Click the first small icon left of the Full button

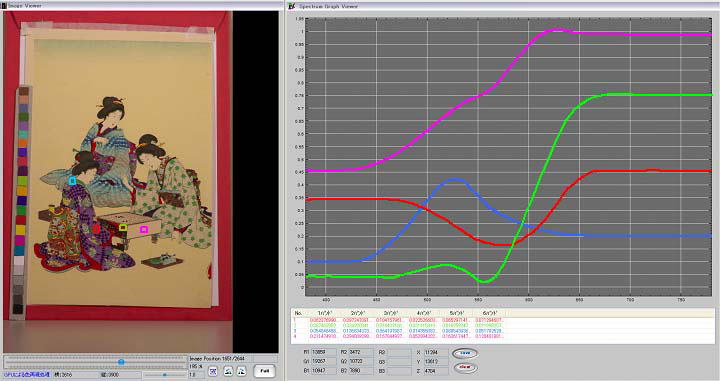coord(213,371)
